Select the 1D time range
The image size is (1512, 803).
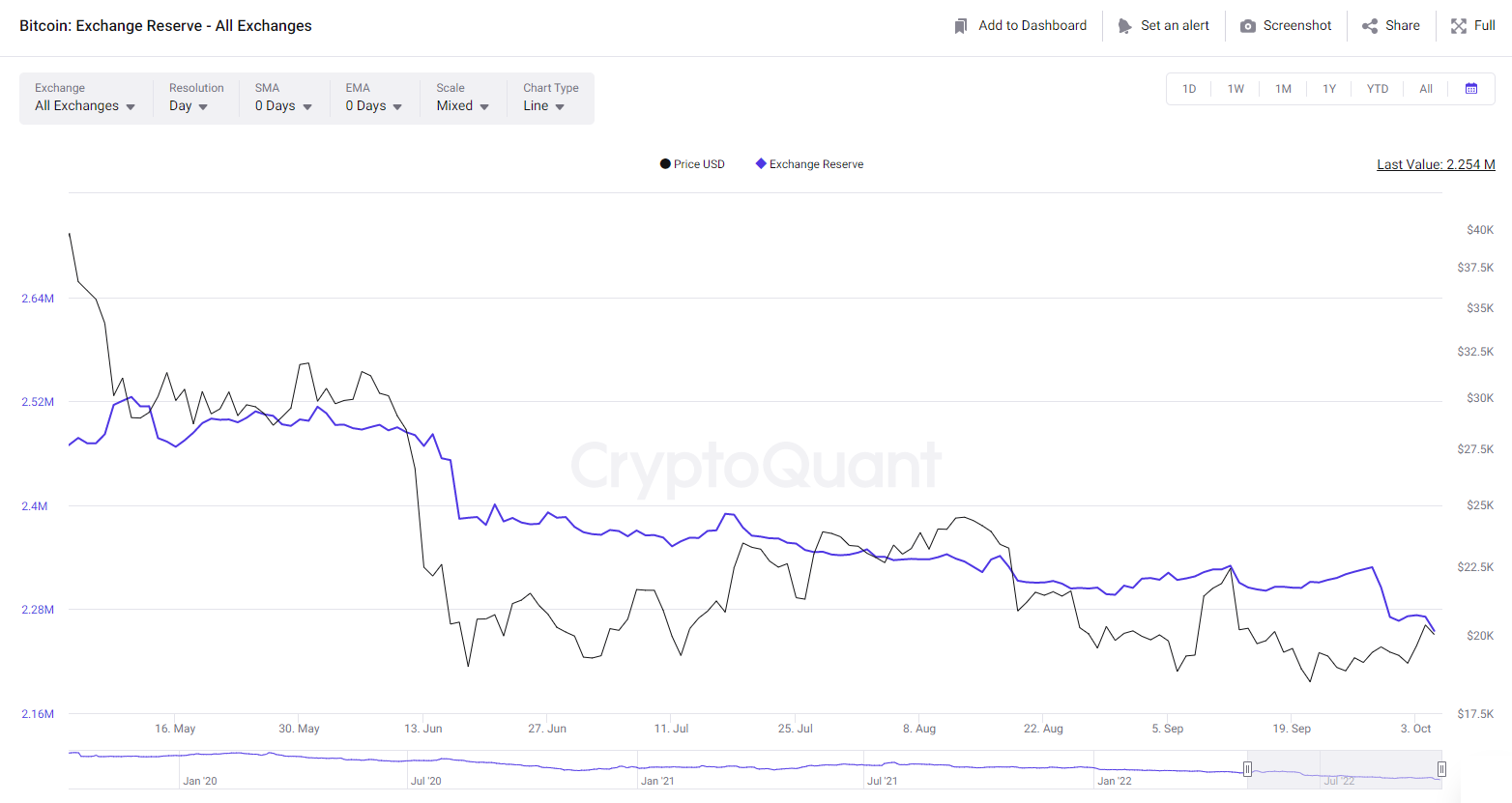point(1189,89)
